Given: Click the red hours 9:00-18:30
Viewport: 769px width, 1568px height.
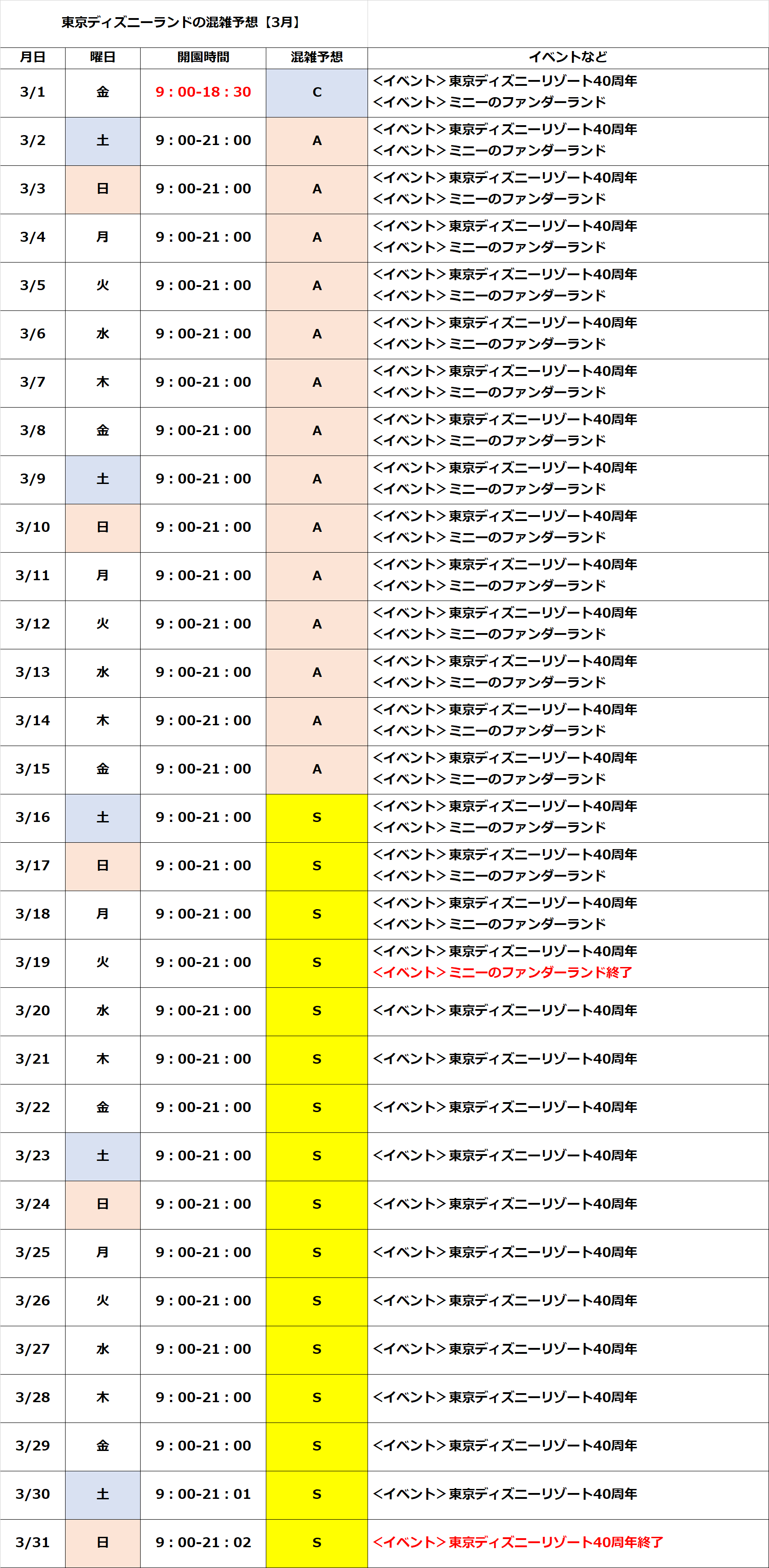Looking at the screenshot, I should click(203, 92).
